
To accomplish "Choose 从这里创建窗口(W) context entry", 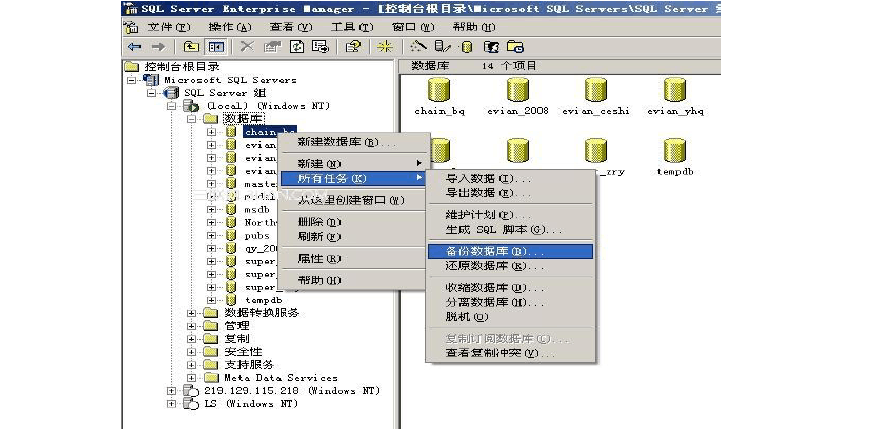I will coord(353,200).
